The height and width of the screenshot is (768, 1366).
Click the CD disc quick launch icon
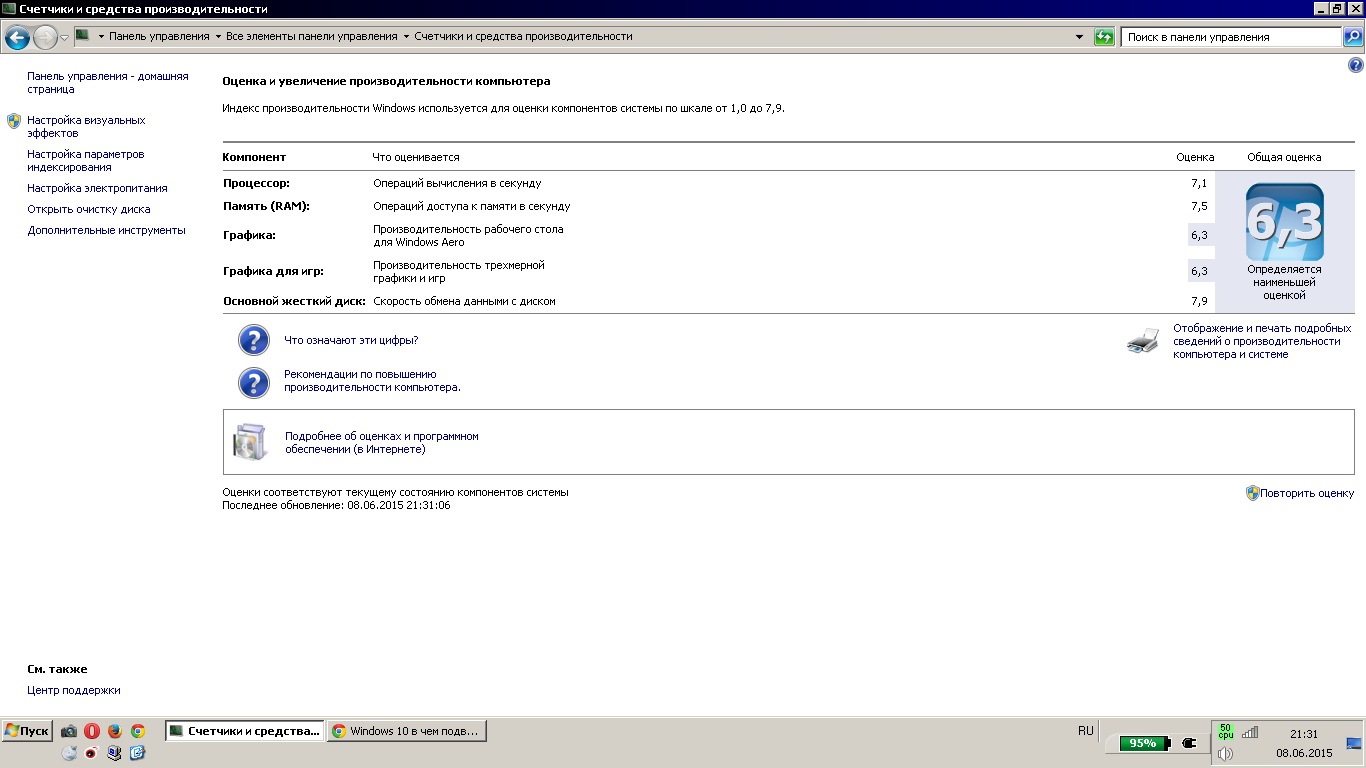pyautogui.click(x=69, y=753)
